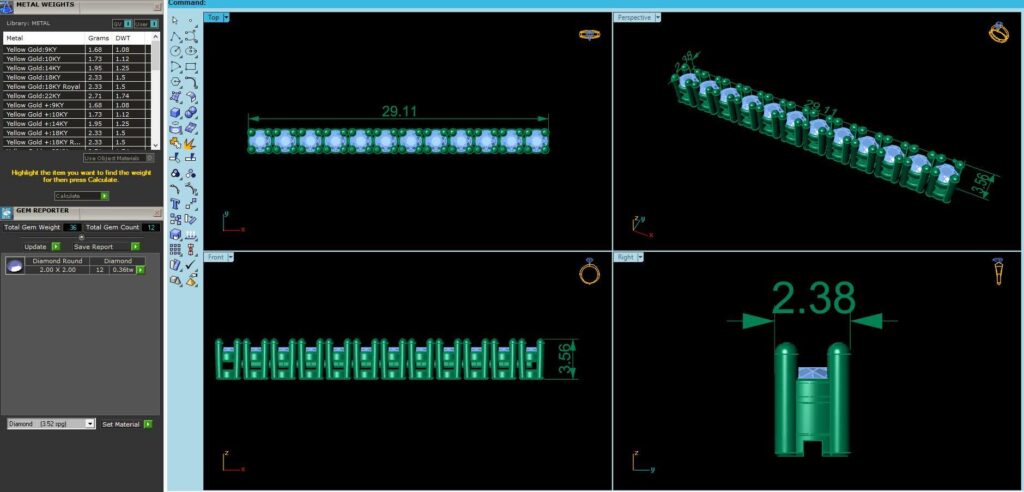Click Save Report in Gem Reporter
This screenshot has height=492, width=1024.
pos(106,247)
